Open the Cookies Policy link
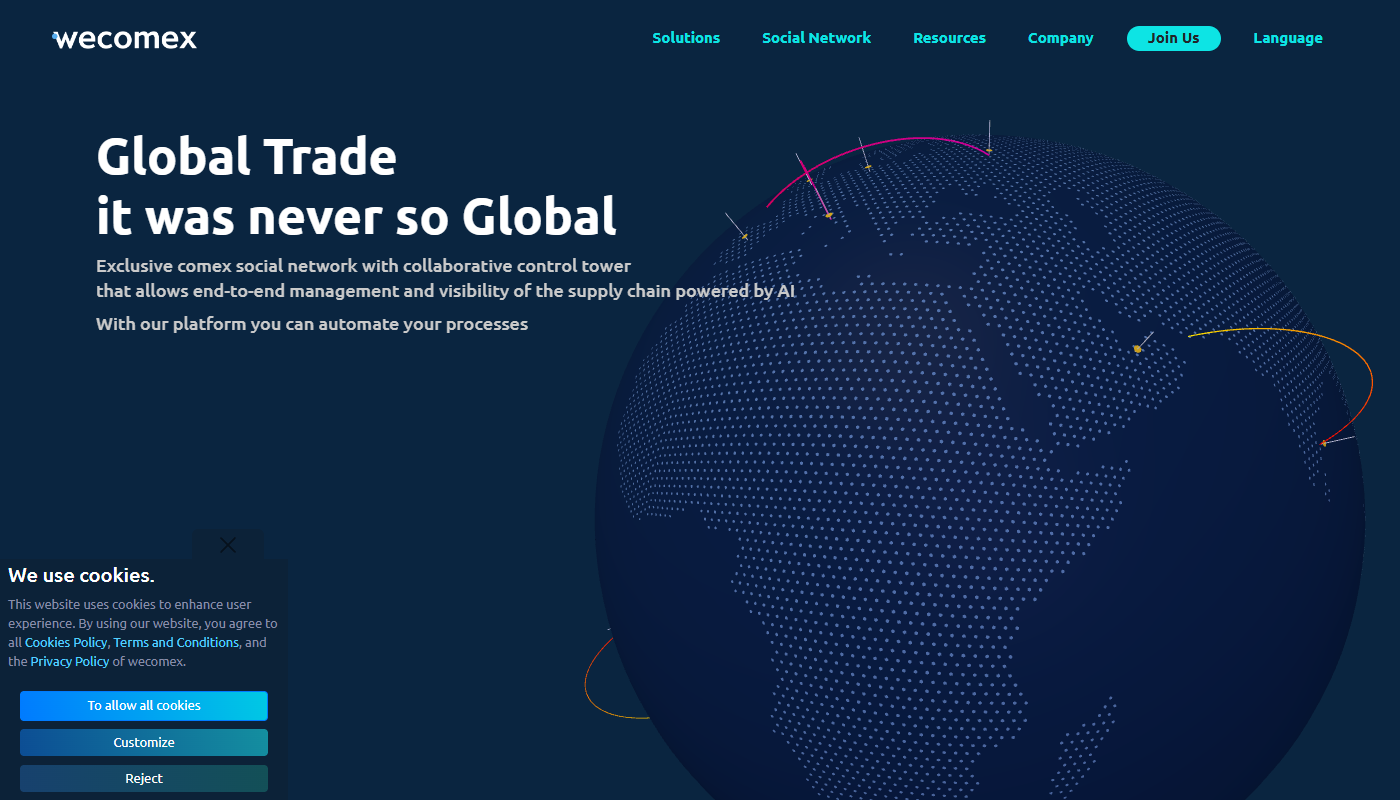 click(65, 642)
